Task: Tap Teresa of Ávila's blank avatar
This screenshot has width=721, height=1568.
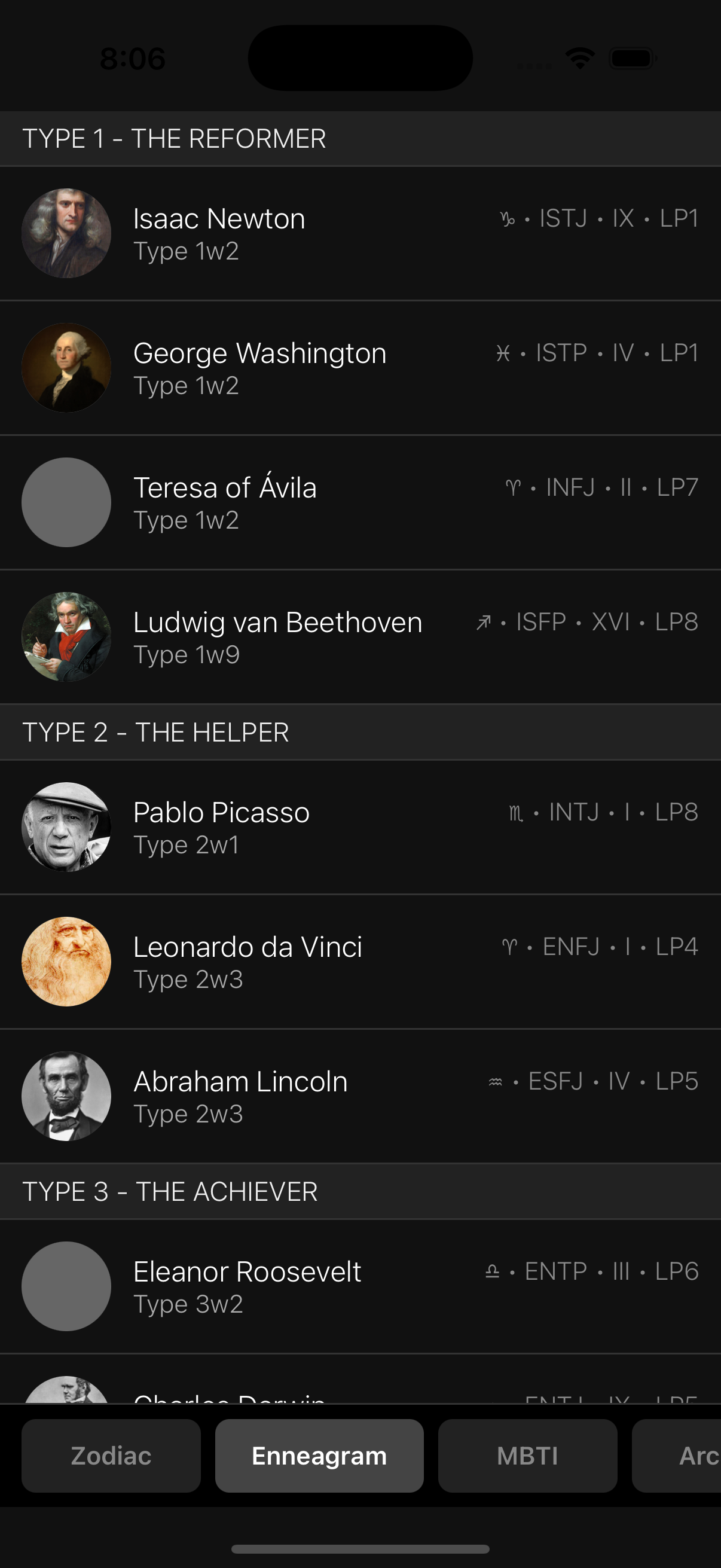Action: pyautogui.click(x=66, y=502)
